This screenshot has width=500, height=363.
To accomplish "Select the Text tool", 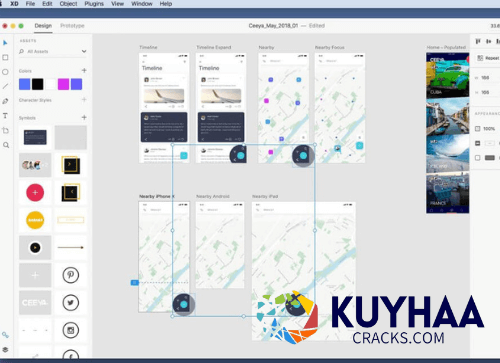I will pyautogui.click(x=5, y=116).
